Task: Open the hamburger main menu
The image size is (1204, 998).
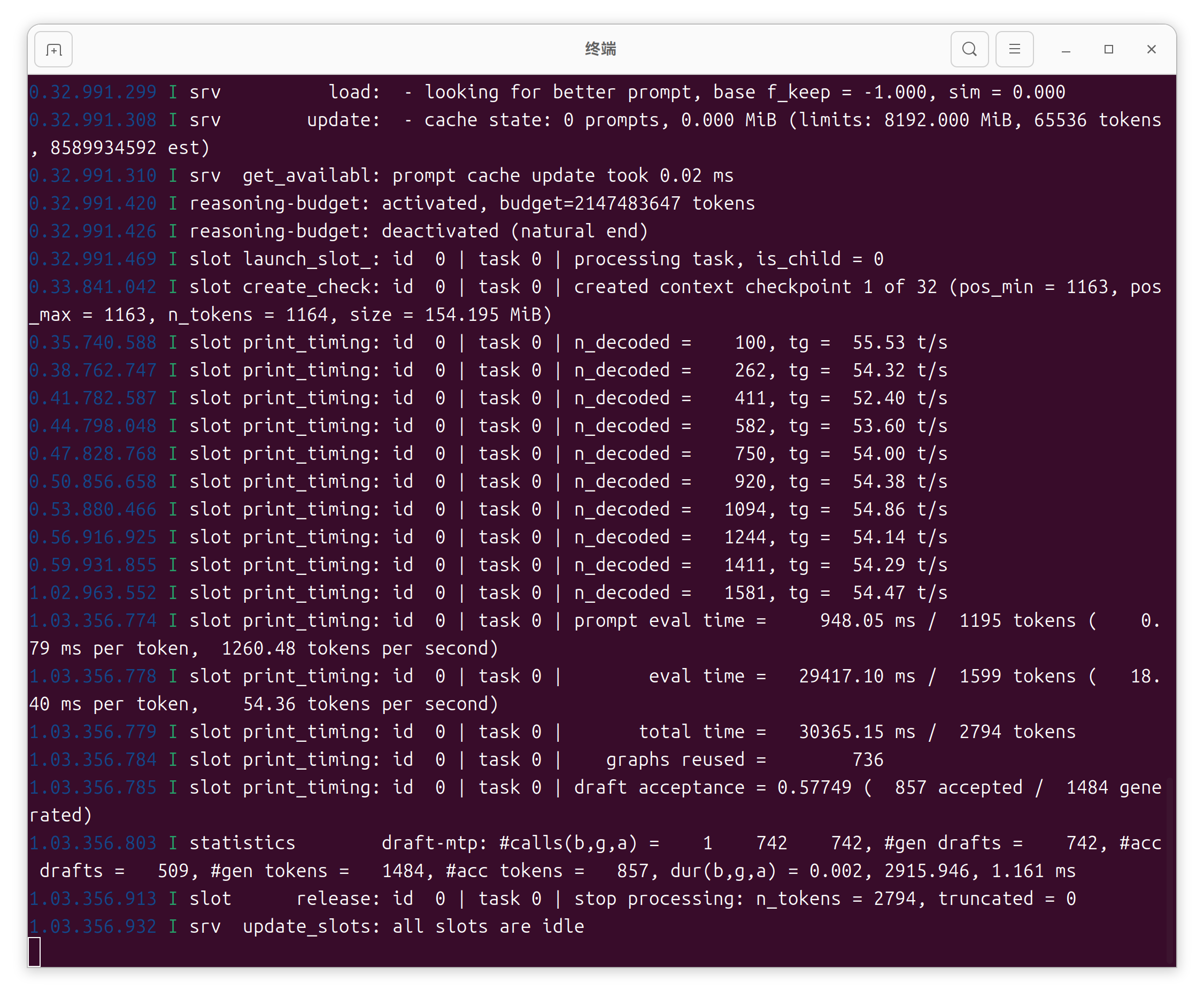Action: tap(1014, 49)
